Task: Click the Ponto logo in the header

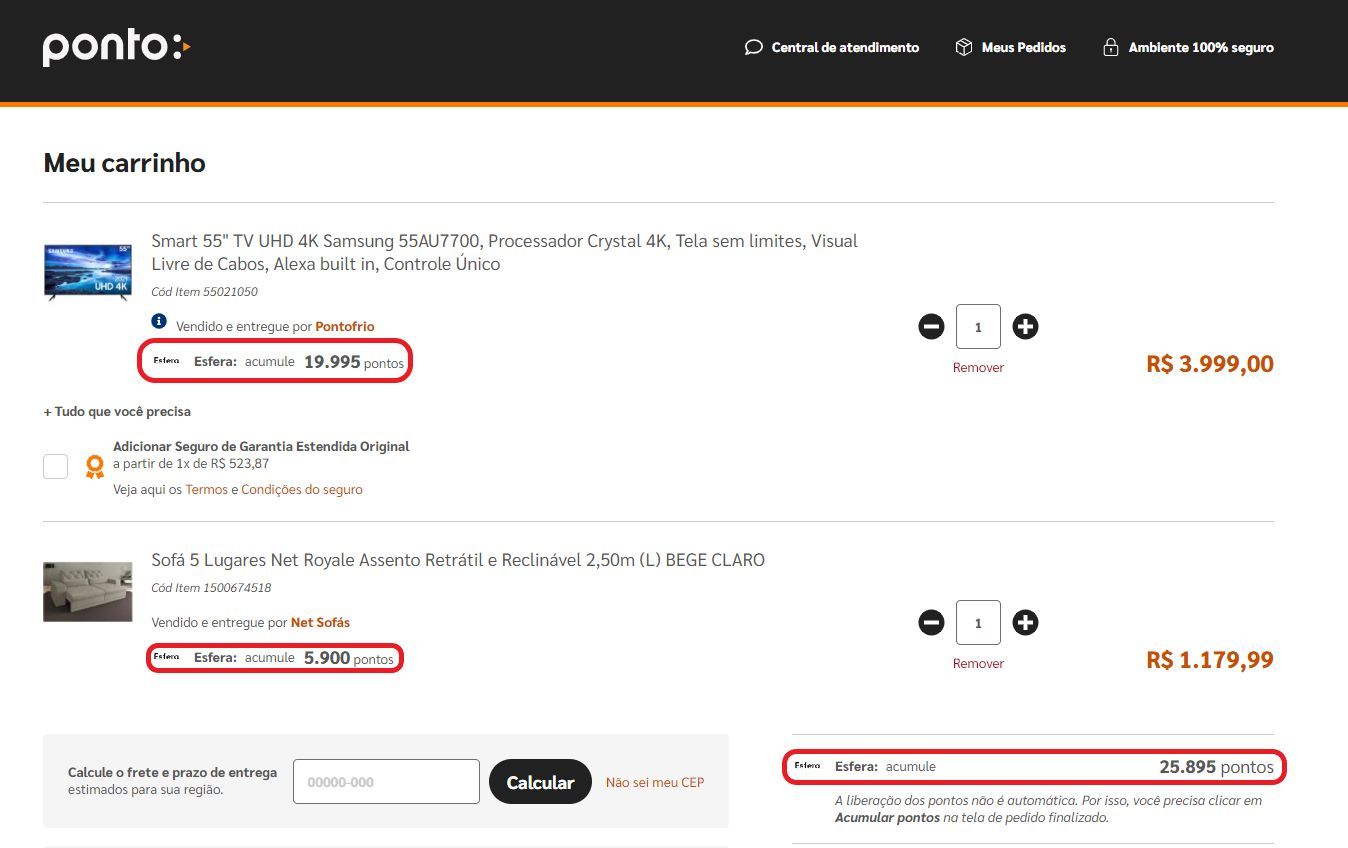Action: pyautogui.click(x=116, y=48)
